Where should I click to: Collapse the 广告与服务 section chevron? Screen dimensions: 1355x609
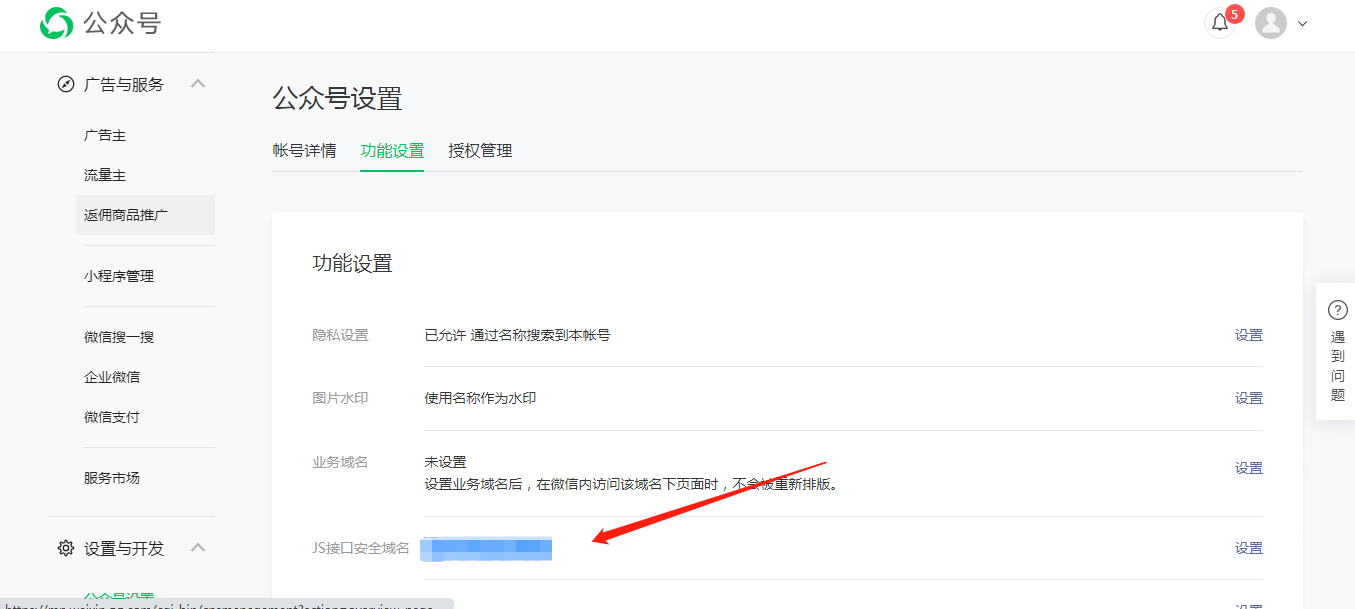198,84
